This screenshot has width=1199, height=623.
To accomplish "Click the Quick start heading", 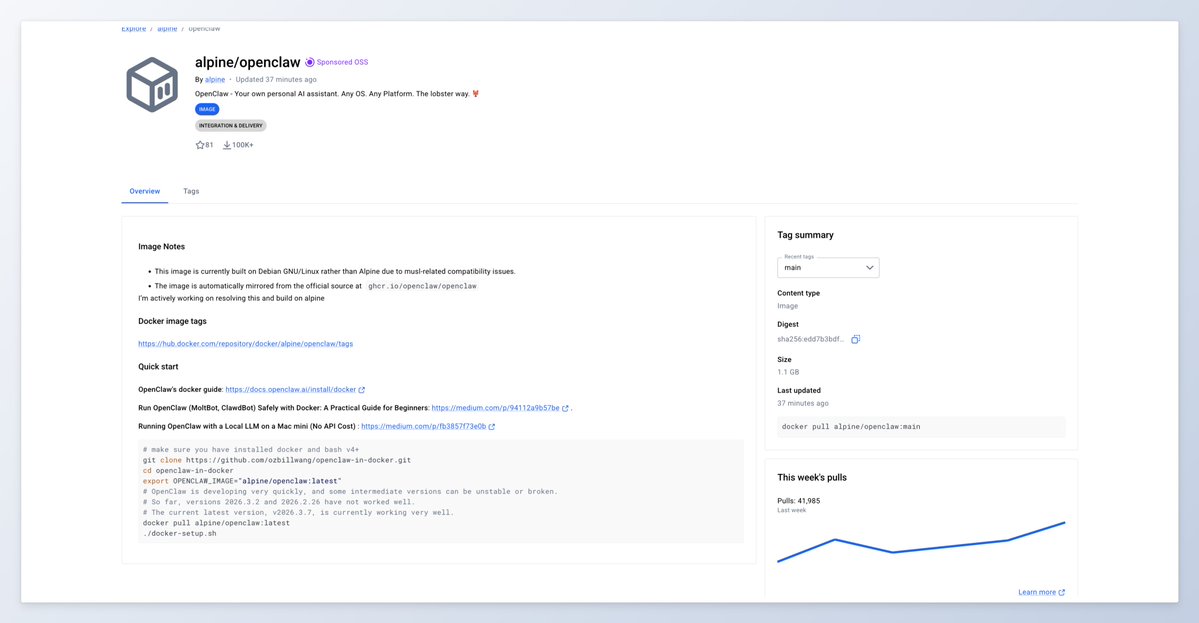I will coord(158,367).
